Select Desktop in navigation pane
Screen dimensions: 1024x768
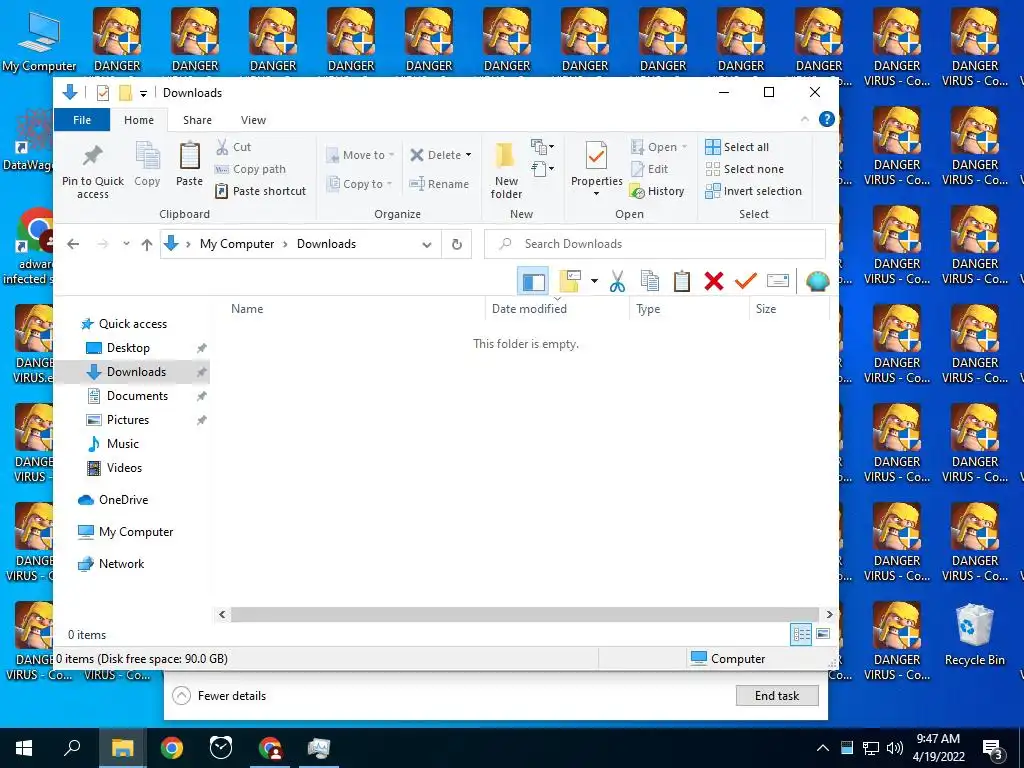coord(129,348)
